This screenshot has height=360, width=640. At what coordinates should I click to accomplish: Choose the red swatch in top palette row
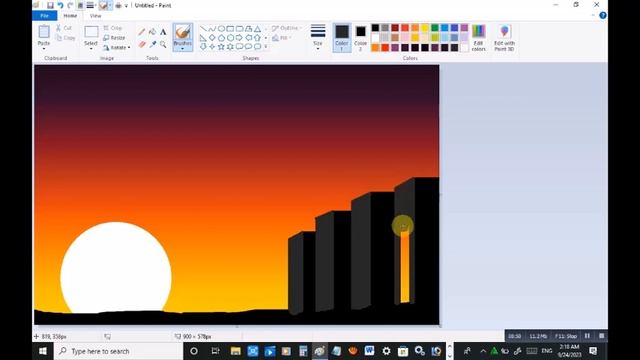coord(405,28)
